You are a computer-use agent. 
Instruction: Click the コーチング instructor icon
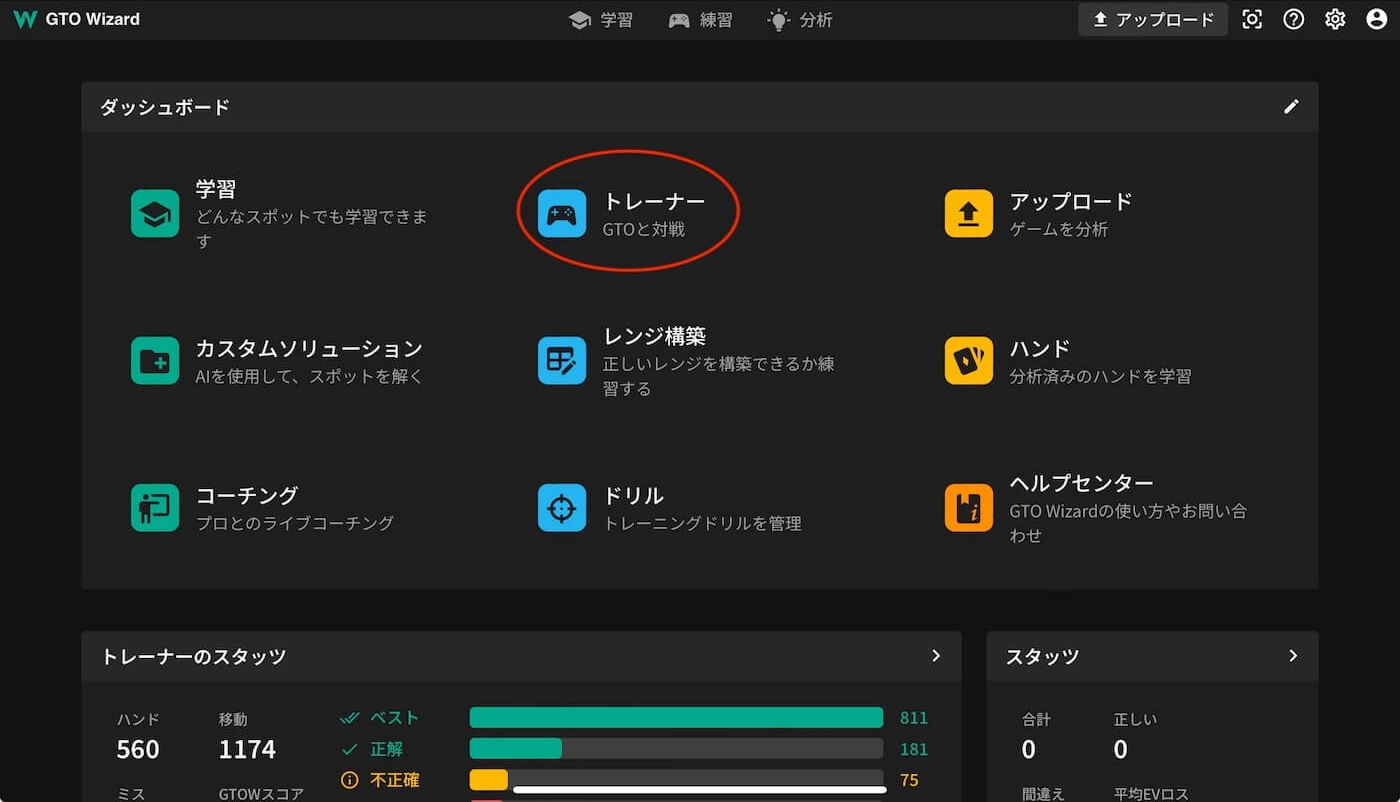click(x=155, y=508)
